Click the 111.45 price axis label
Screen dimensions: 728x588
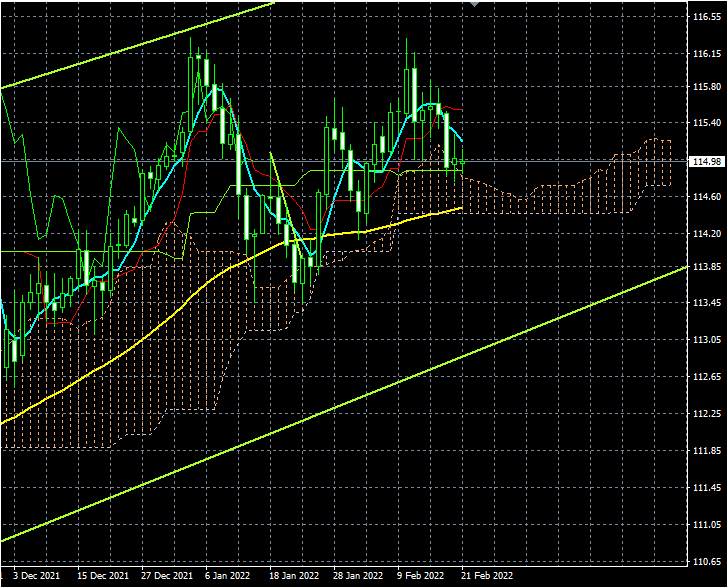pyautogui.click(x=707, y=488)
